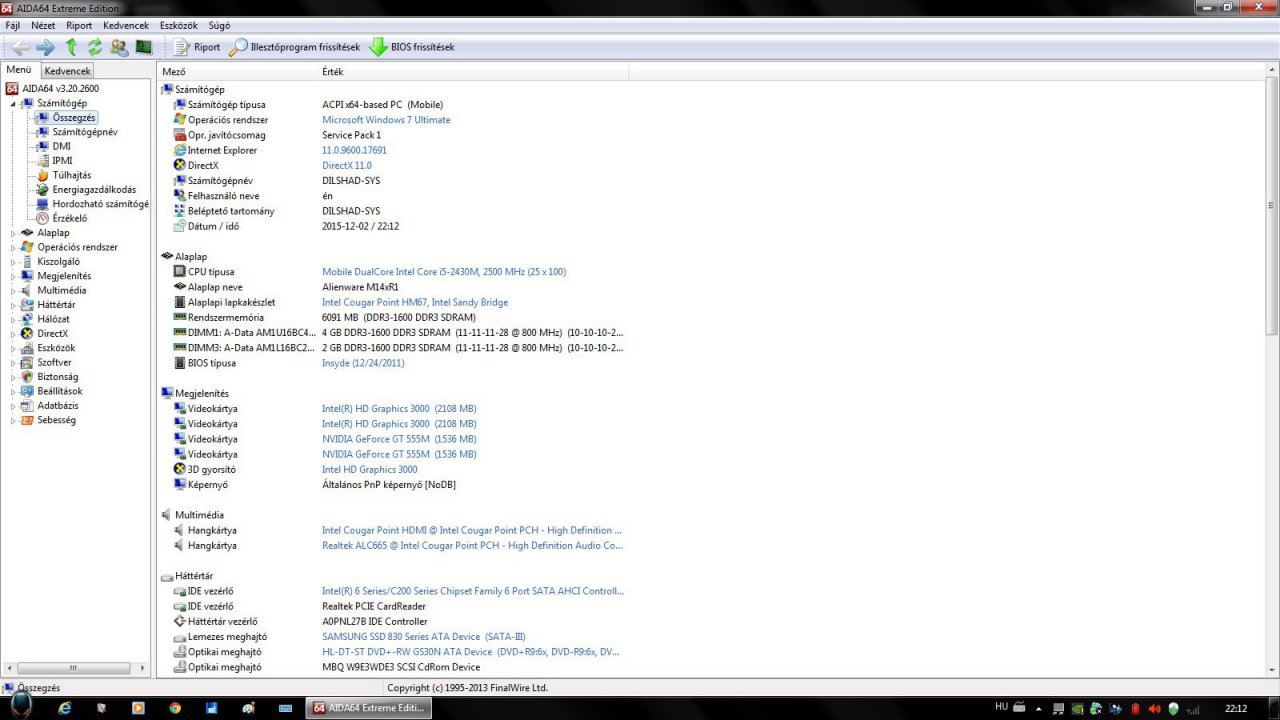
Task: Open the Kedvencek menu in the menu bar
Action: pos(126,25)
